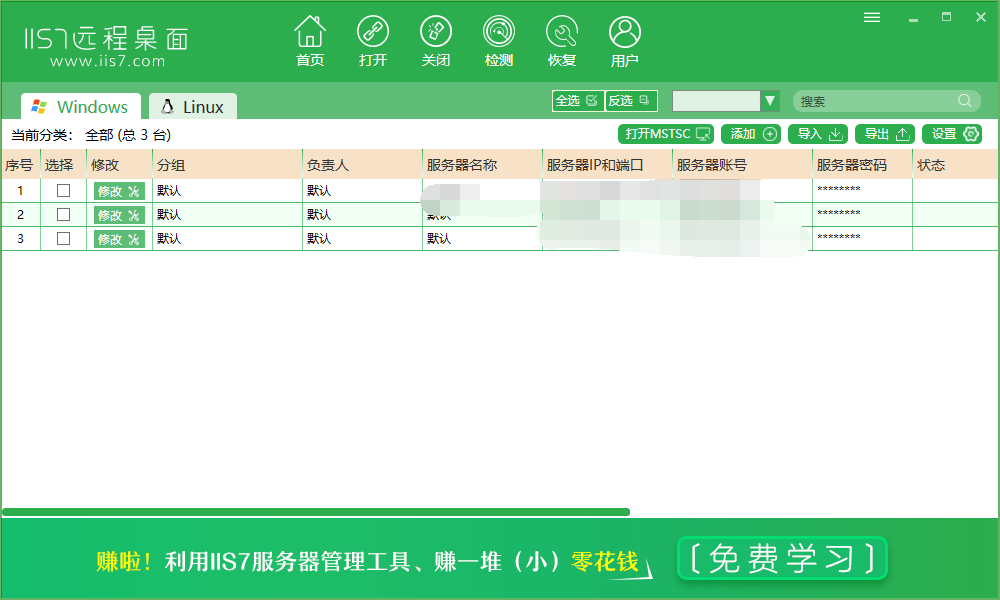Click the magnifier icon in the search box

click(964, 101)
